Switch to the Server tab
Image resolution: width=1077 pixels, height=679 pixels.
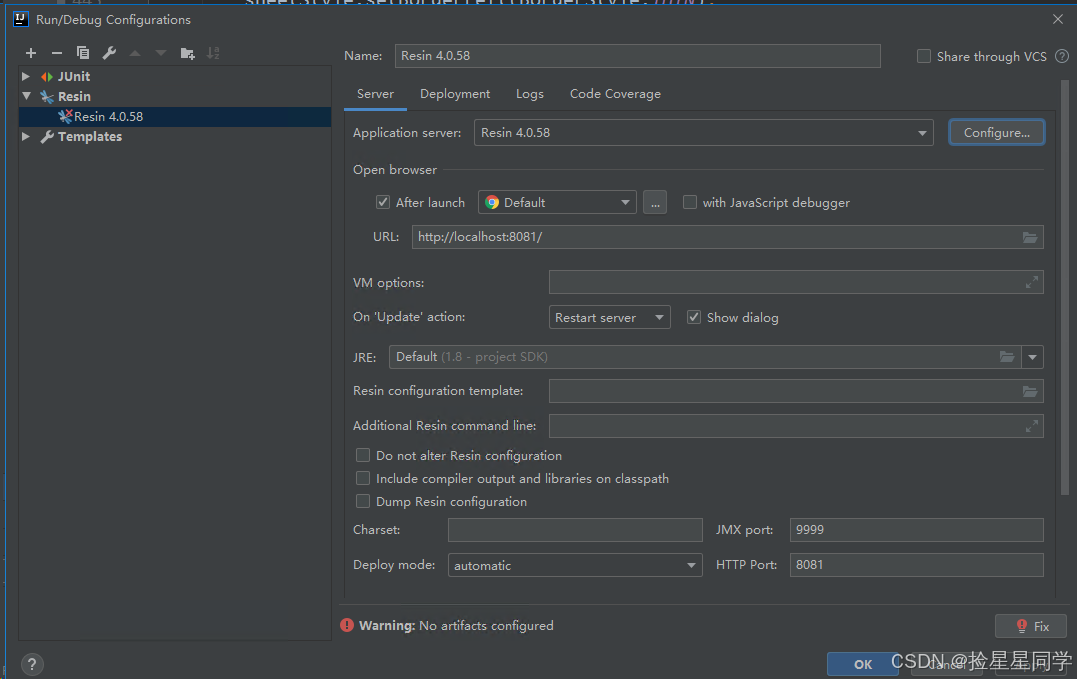tap(375, 94)
